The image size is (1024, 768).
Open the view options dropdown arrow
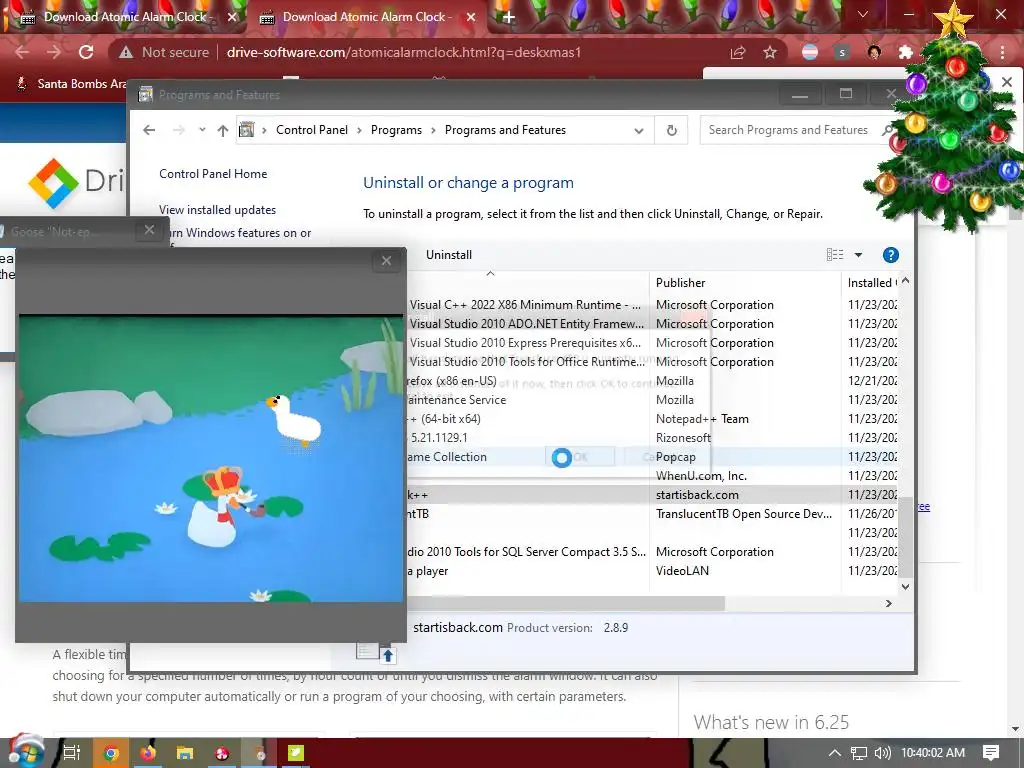[859, 255]
